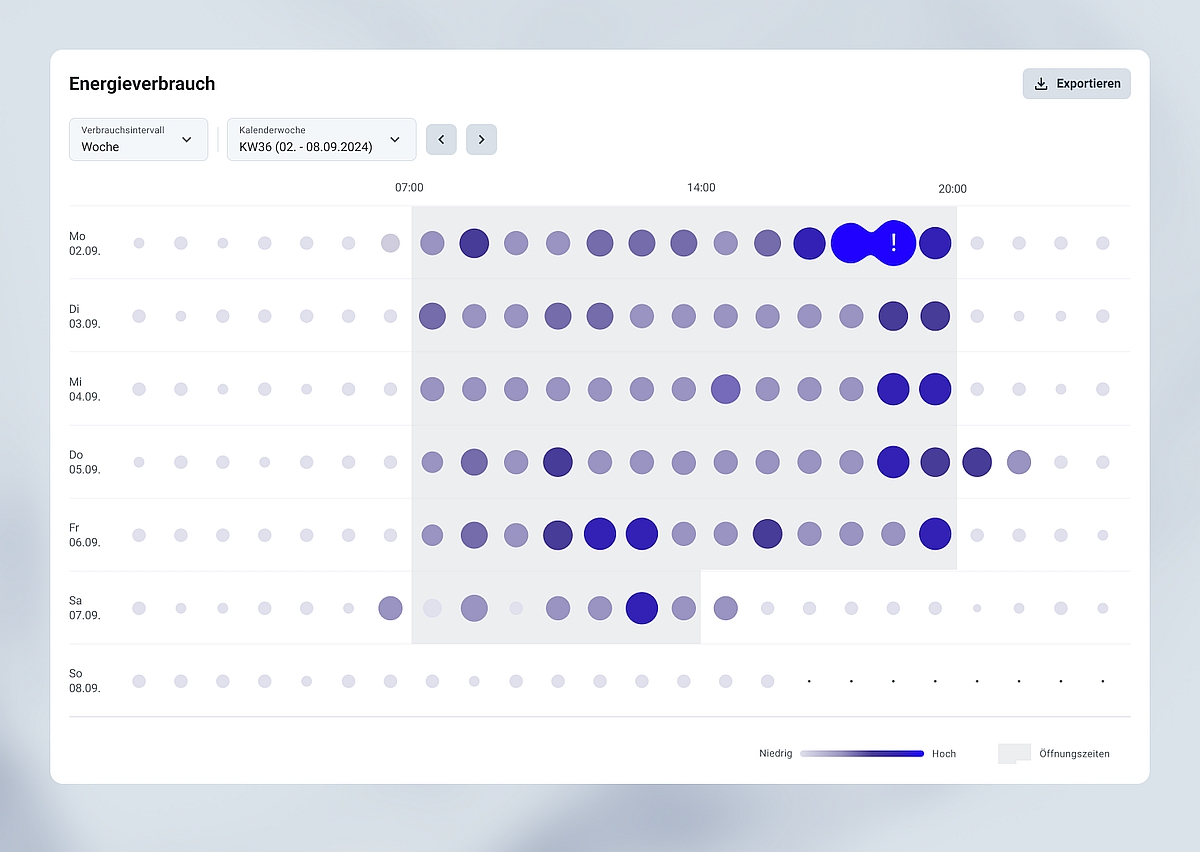
Task: Click Monday's first bubble inside opening hours
Action: point(432,243)
